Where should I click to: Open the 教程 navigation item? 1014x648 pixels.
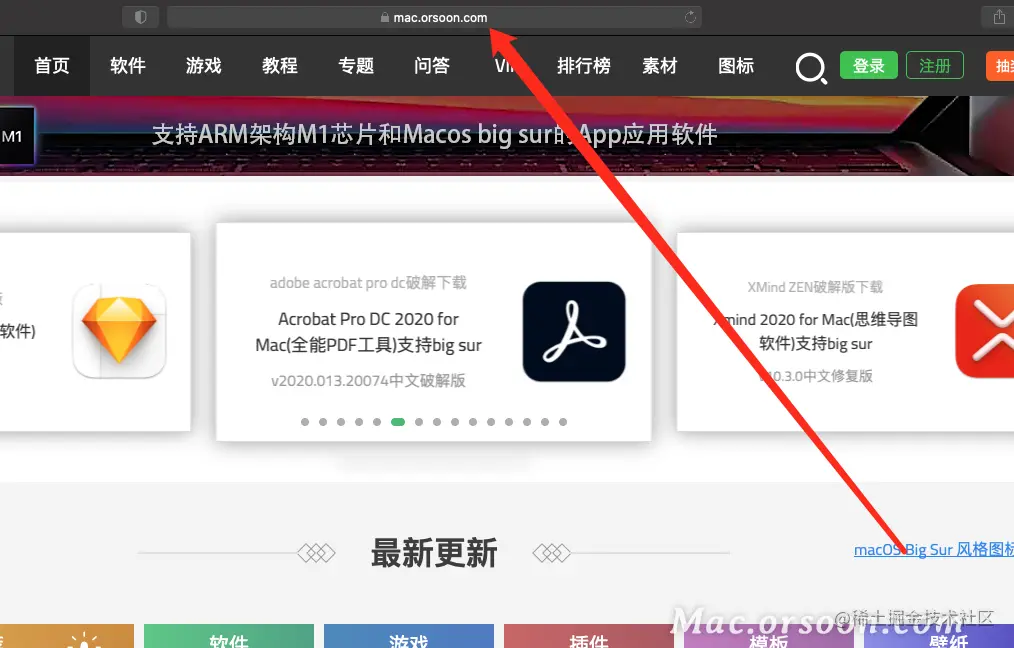[280, 66]
